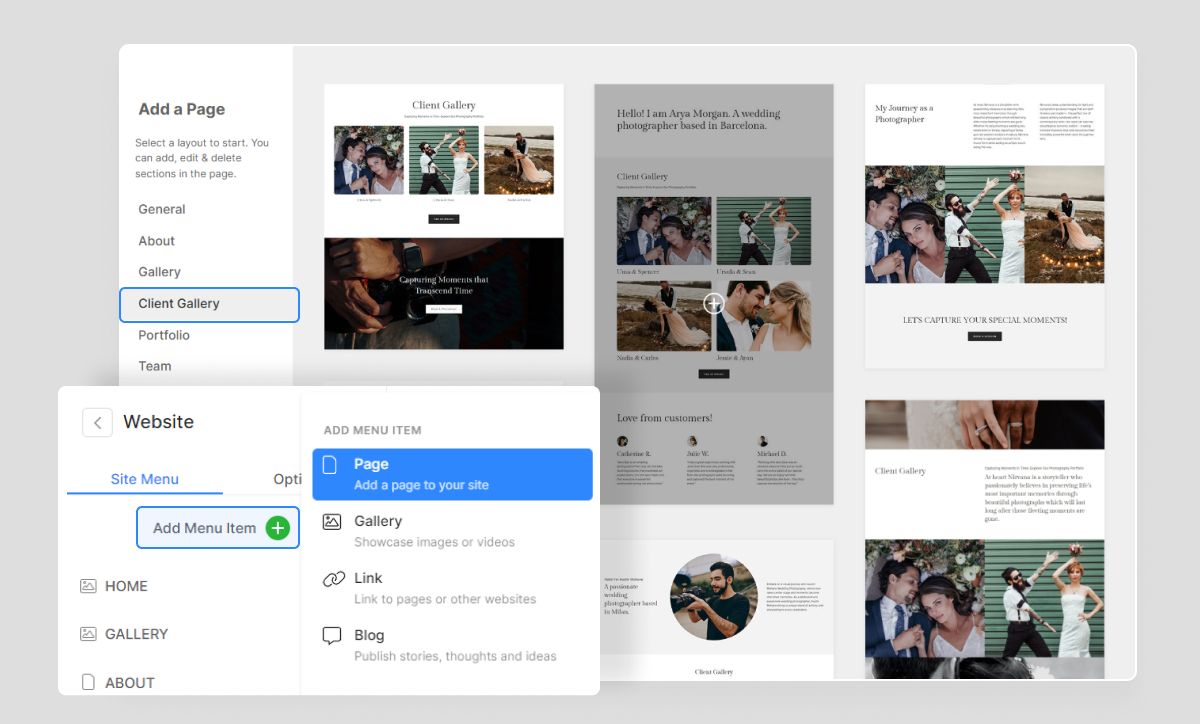Image resolution: width=1200 pixels, height=724 pixels.
Task: Click the plus circle on the middle template
Action: tap(716, 303)
